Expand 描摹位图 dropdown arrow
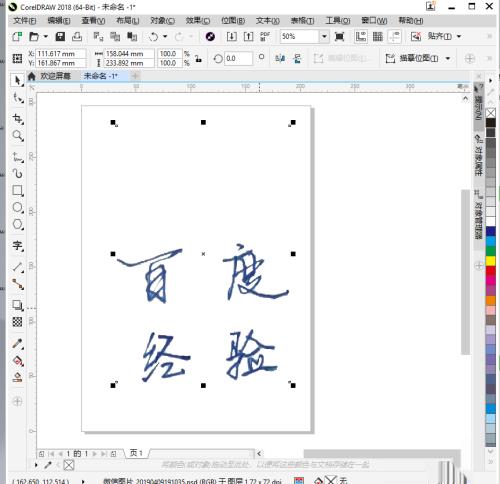 click(x=448, y=59)
